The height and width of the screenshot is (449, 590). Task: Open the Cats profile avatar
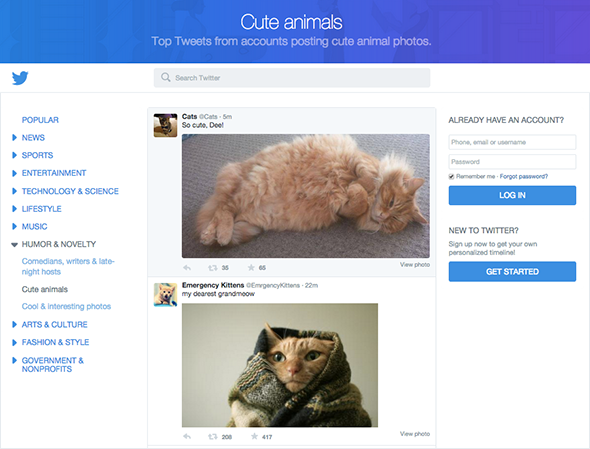(x=165, y=125)
